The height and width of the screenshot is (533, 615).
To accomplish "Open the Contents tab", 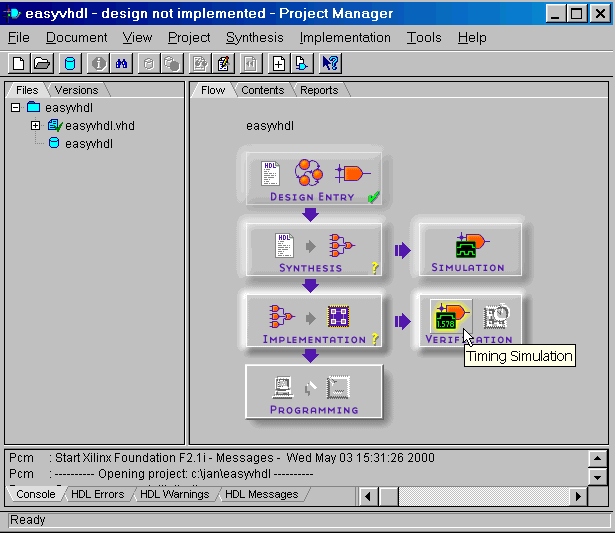I will coord(263,90).
